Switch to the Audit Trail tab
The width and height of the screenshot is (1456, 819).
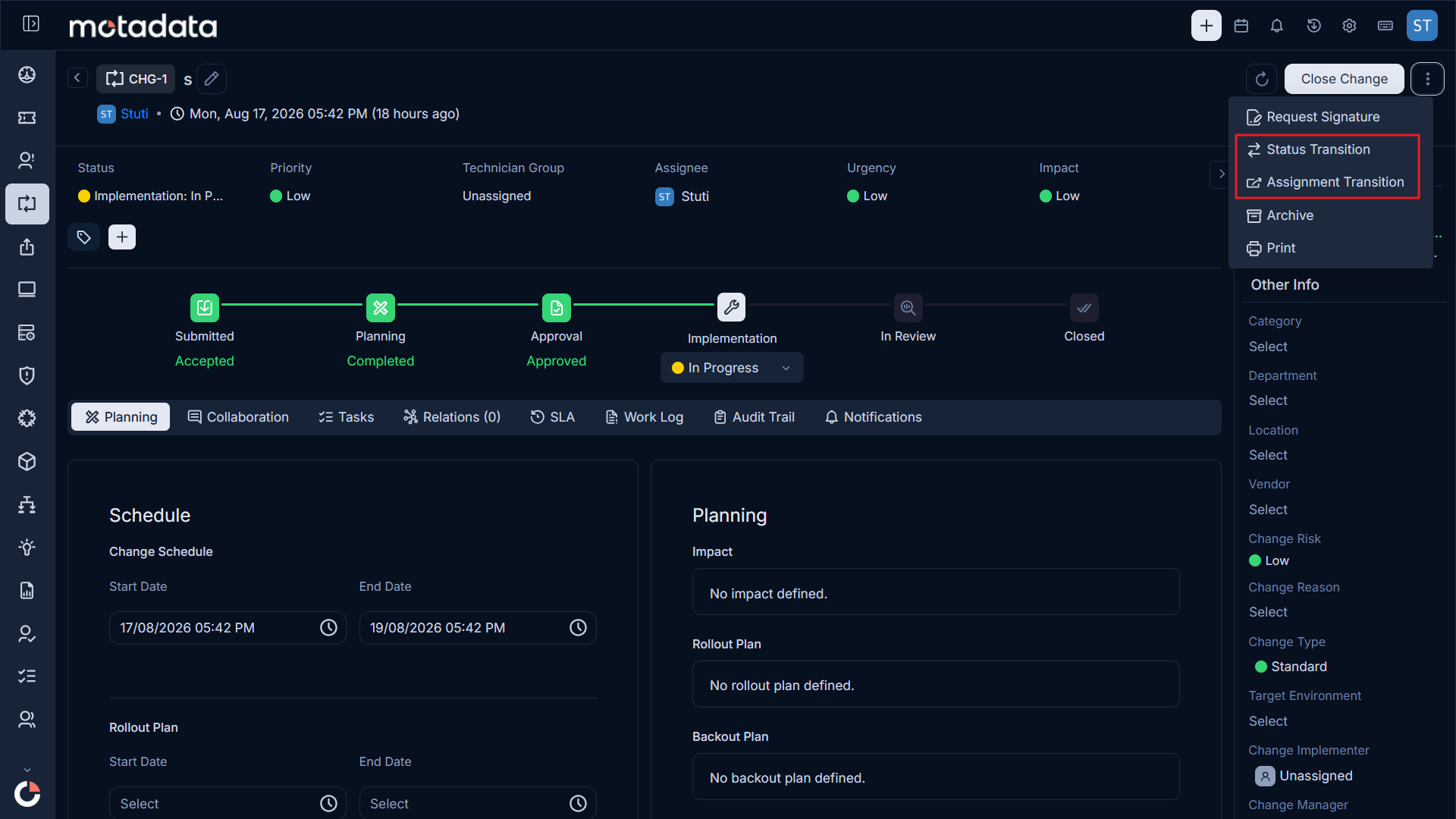point(755,417)
